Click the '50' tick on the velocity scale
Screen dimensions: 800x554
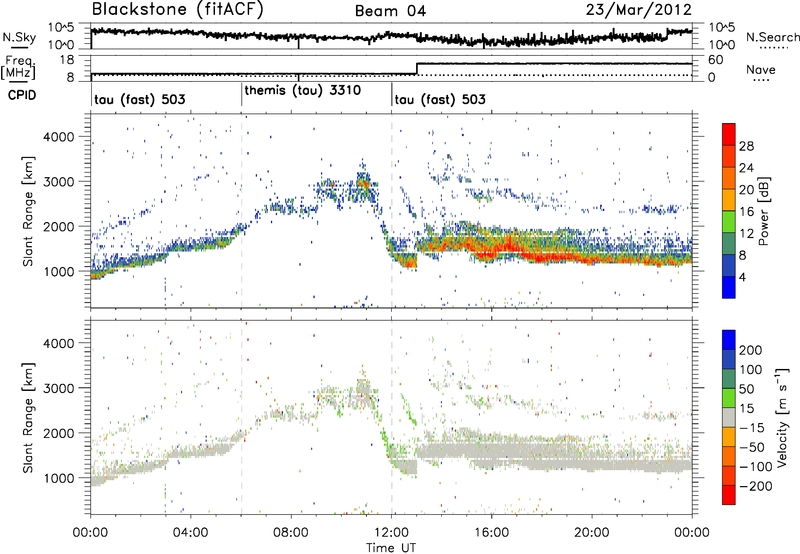pyautogui.click(x=746, y=389)
